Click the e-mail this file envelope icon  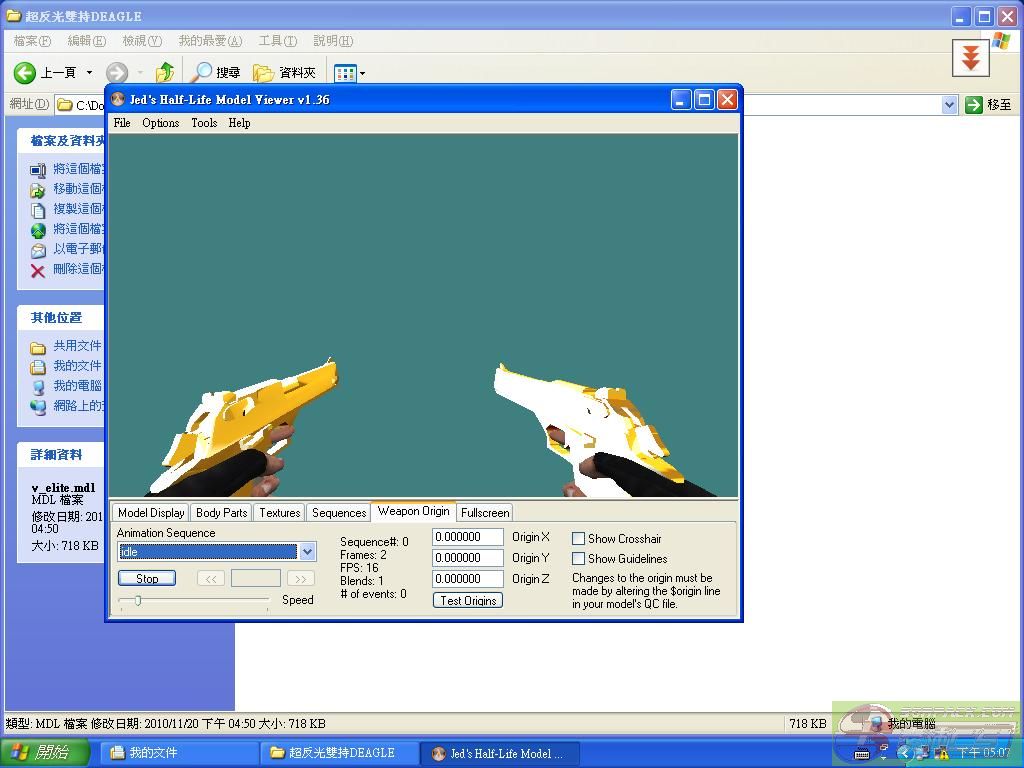(38, 251)
